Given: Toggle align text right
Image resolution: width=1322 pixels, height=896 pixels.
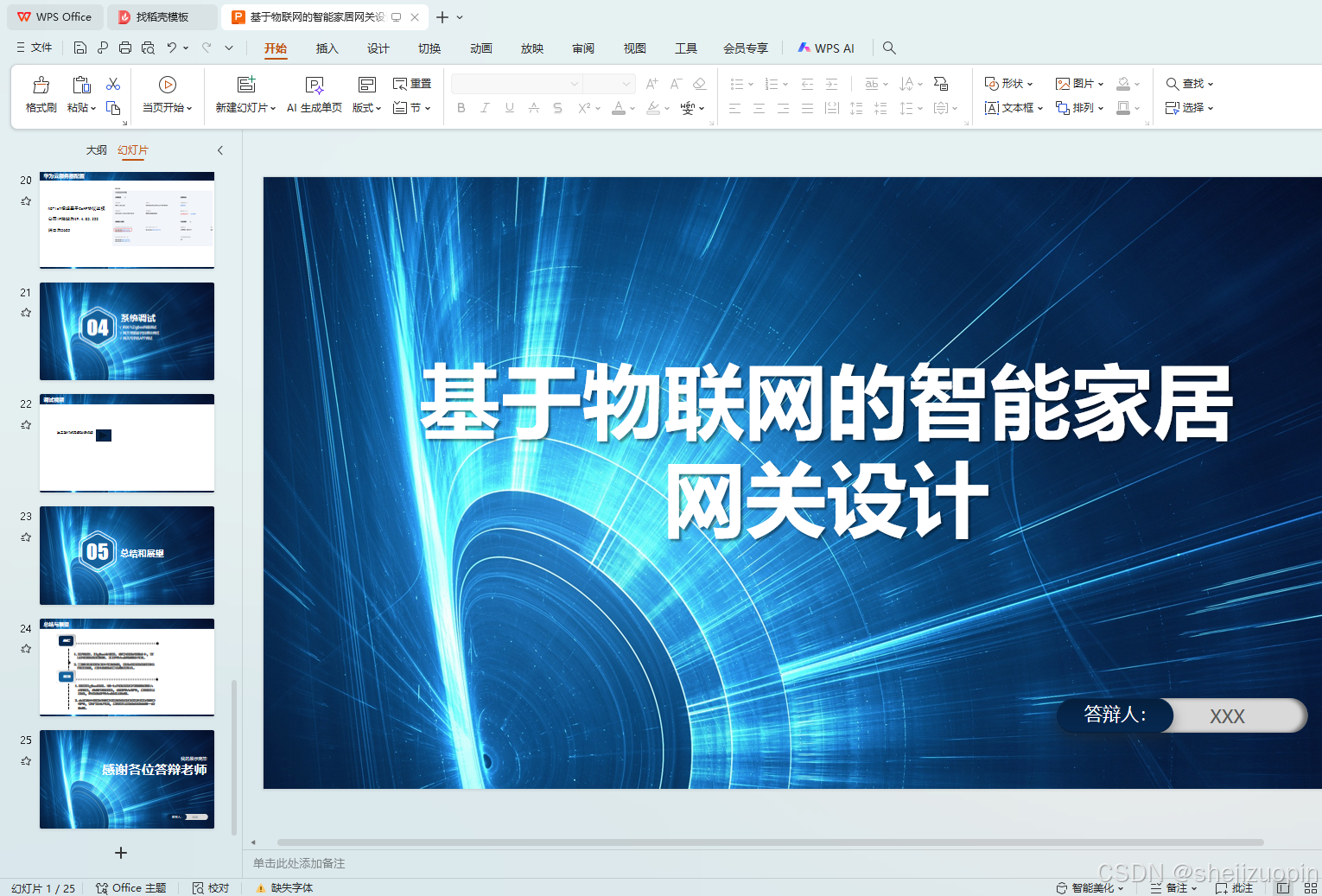Looking at the screenshot, I should click(x=783, y=108).
